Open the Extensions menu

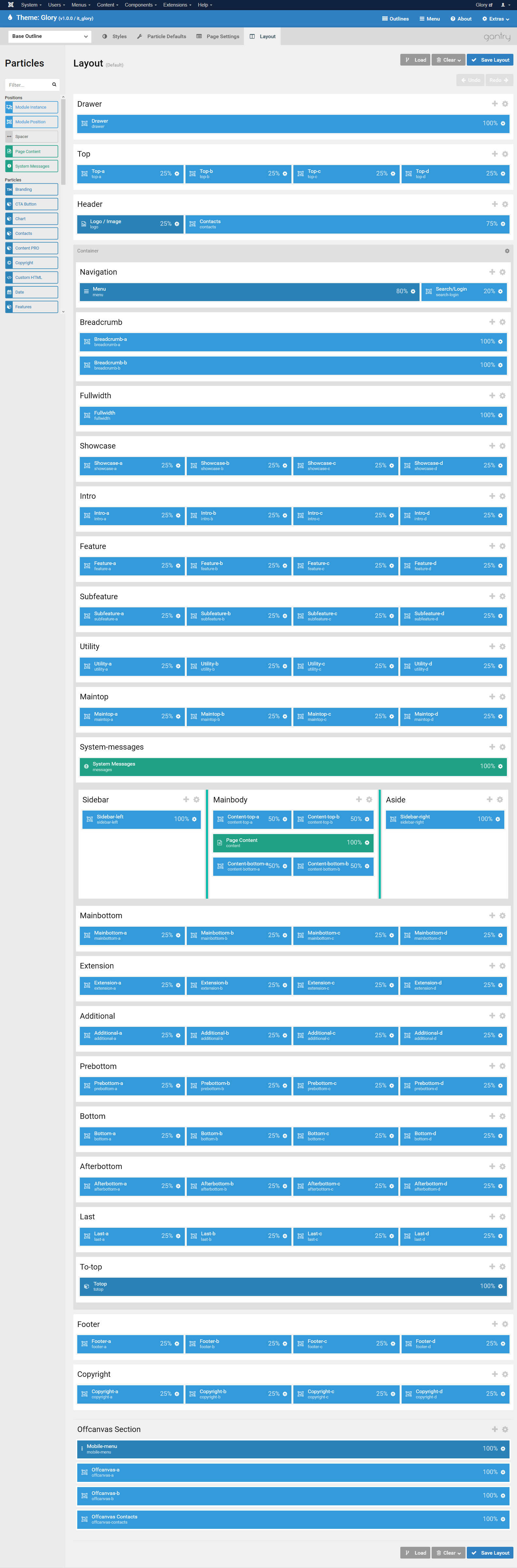176,5
